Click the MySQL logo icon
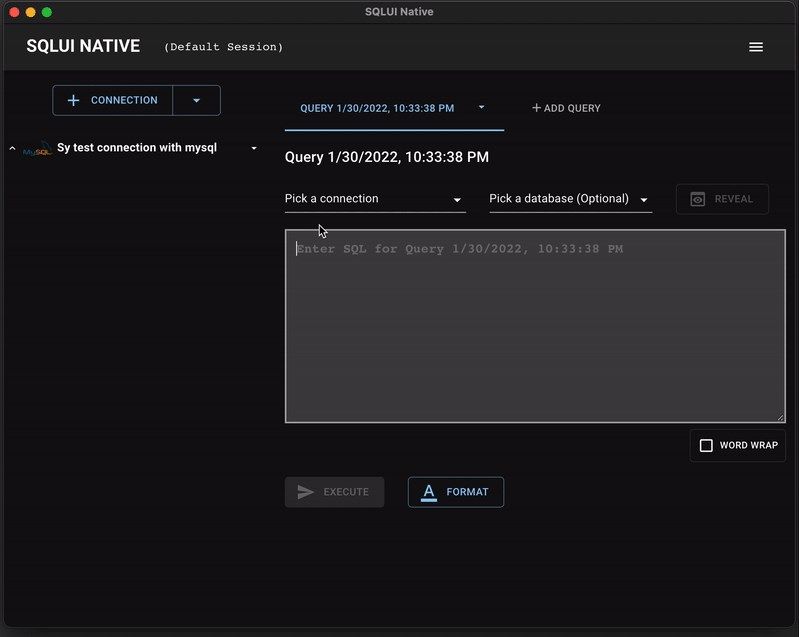Viewport: 799px width, 637px height. (x=37, y=149)
